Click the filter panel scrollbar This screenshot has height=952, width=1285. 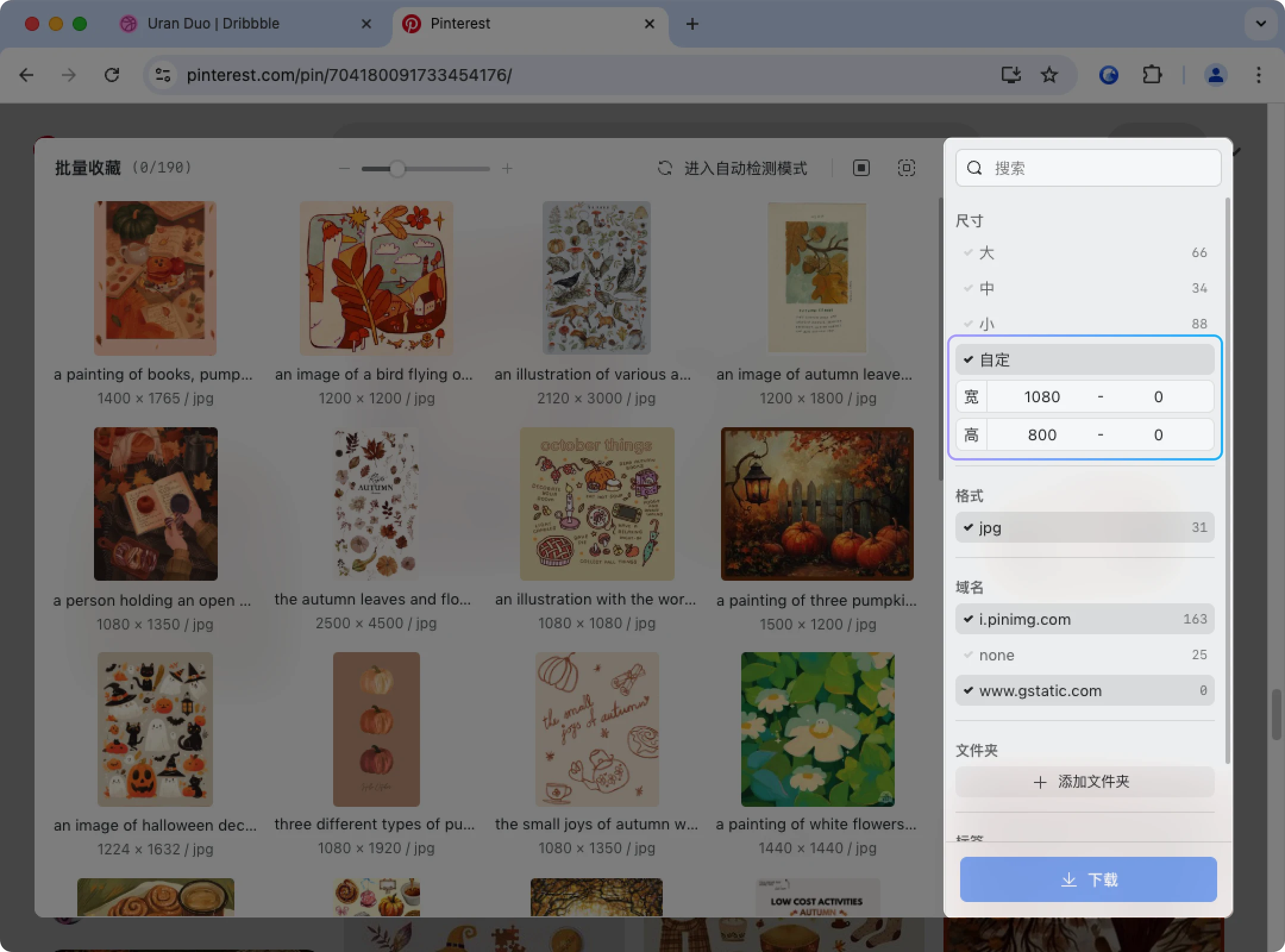[x=1227, y=481]
